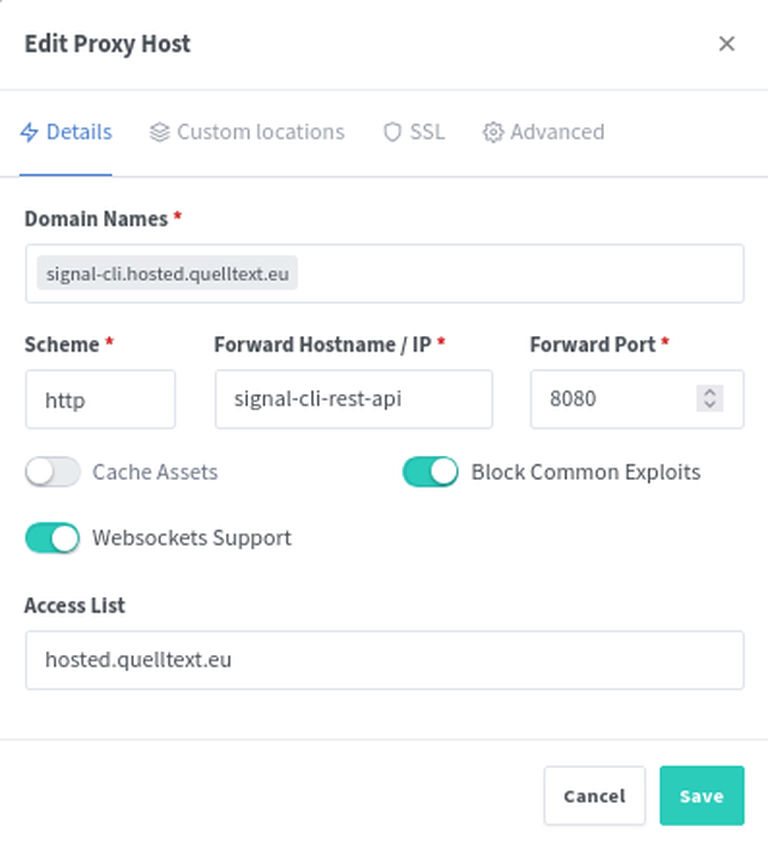Close the Edit Proxy Host dialog
This screenshot has height=843, width=768.
click(x=727, y=44)
